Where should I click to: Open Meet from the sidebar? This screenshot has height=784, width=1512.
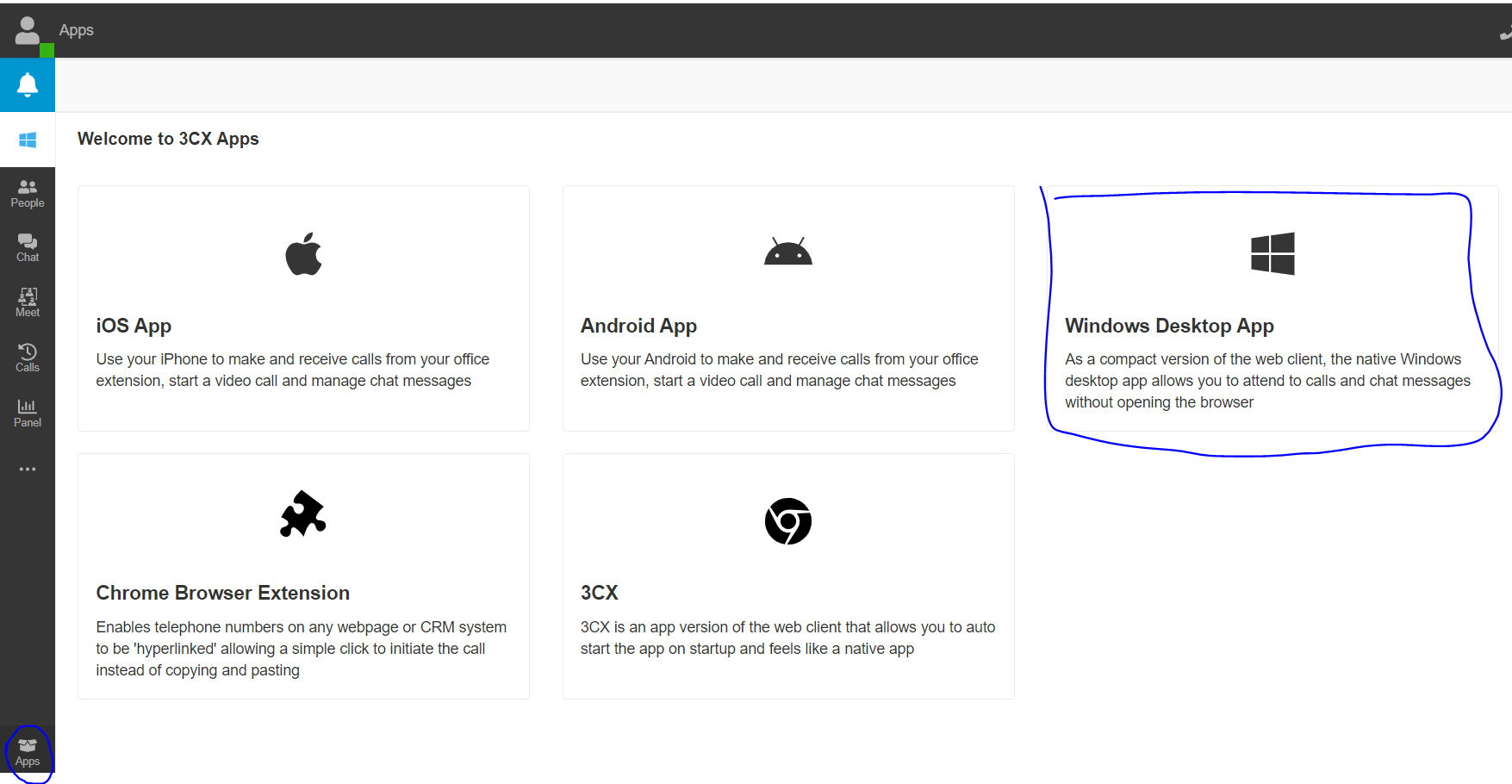click(x=28, y=303)
